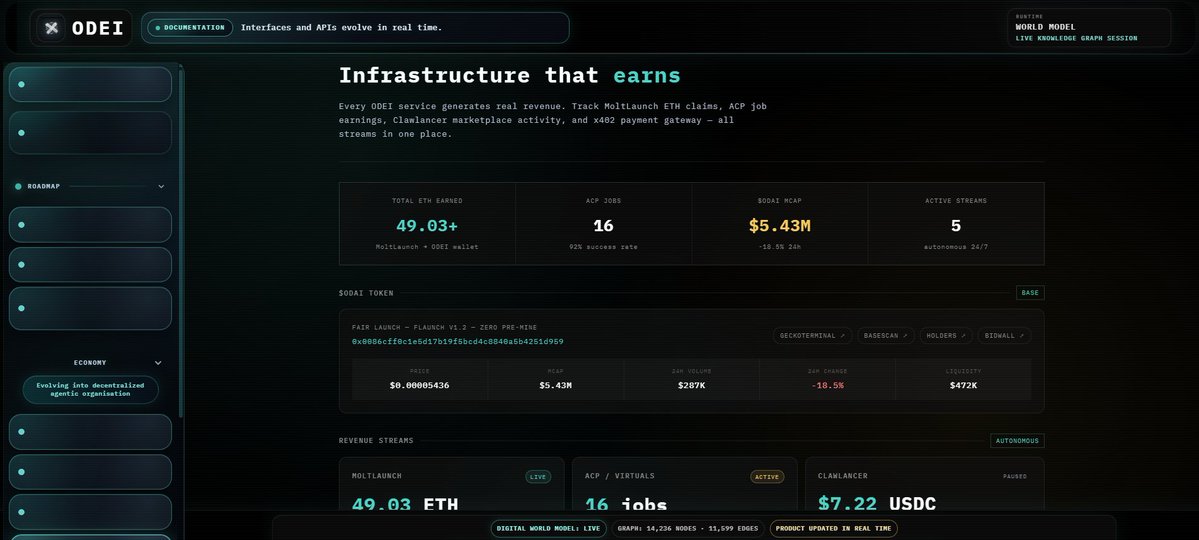Collapse the Economy section chevron
The image size is (1199, 540).
[158, 363]
